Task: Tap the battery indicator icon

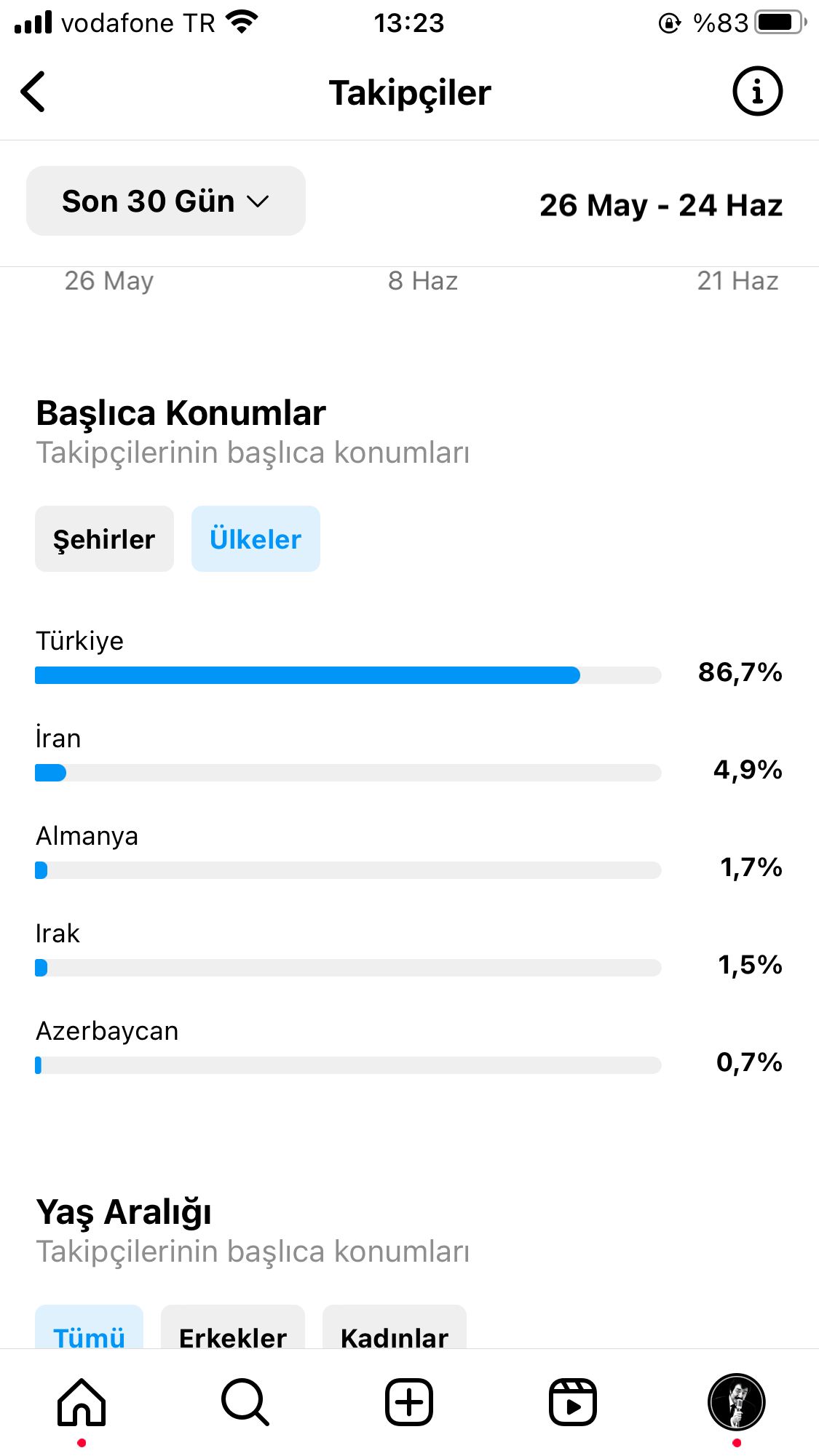Action: click(x=781, y=23)
